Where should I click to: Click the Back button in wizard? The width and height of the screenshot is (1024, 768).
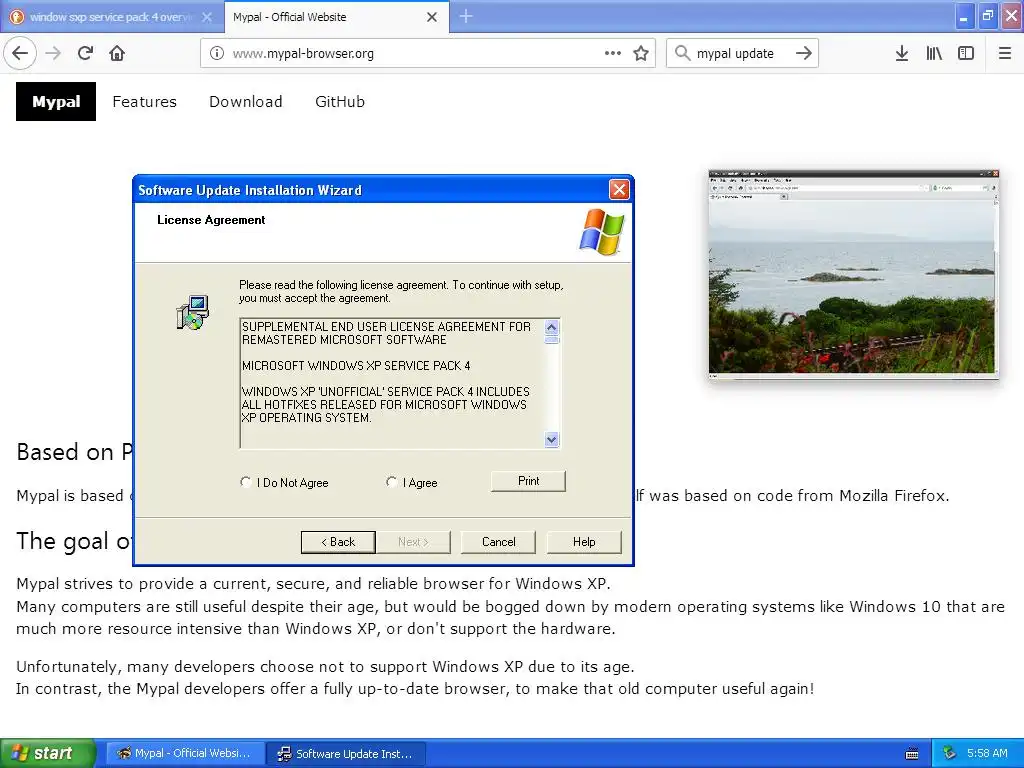tap(338, 542)
